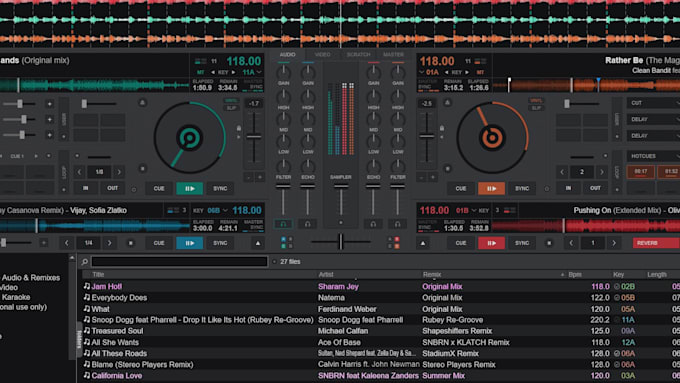Click SYNC on the blue deck

tap(220, 243)
